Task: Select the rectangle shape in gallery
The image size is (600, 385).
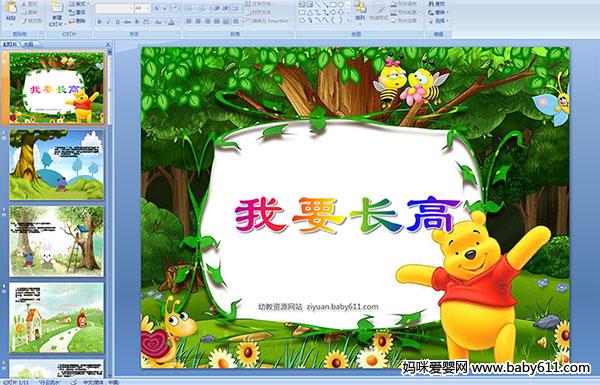Action: tap(333, 4)
